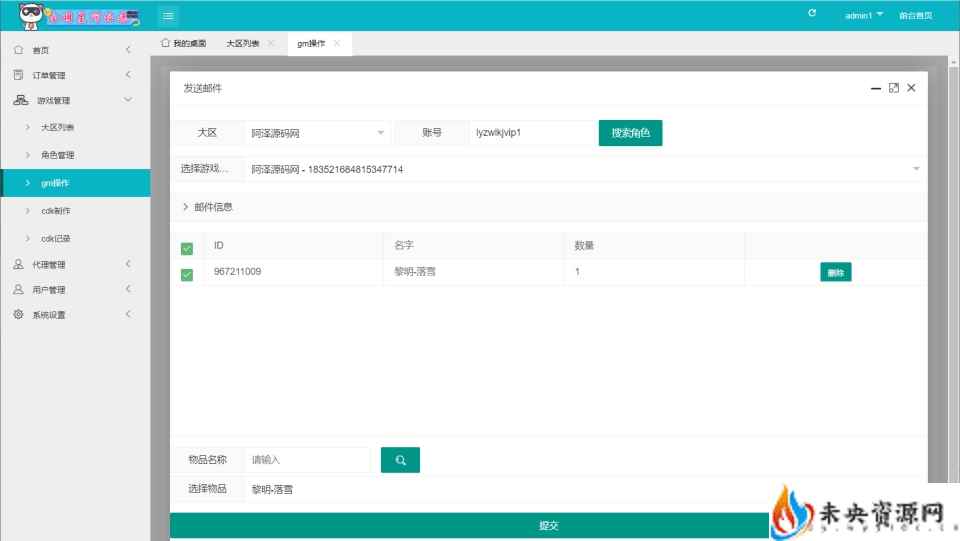Click the 物品名称 input field
The image size is (960, 541).
307,460
